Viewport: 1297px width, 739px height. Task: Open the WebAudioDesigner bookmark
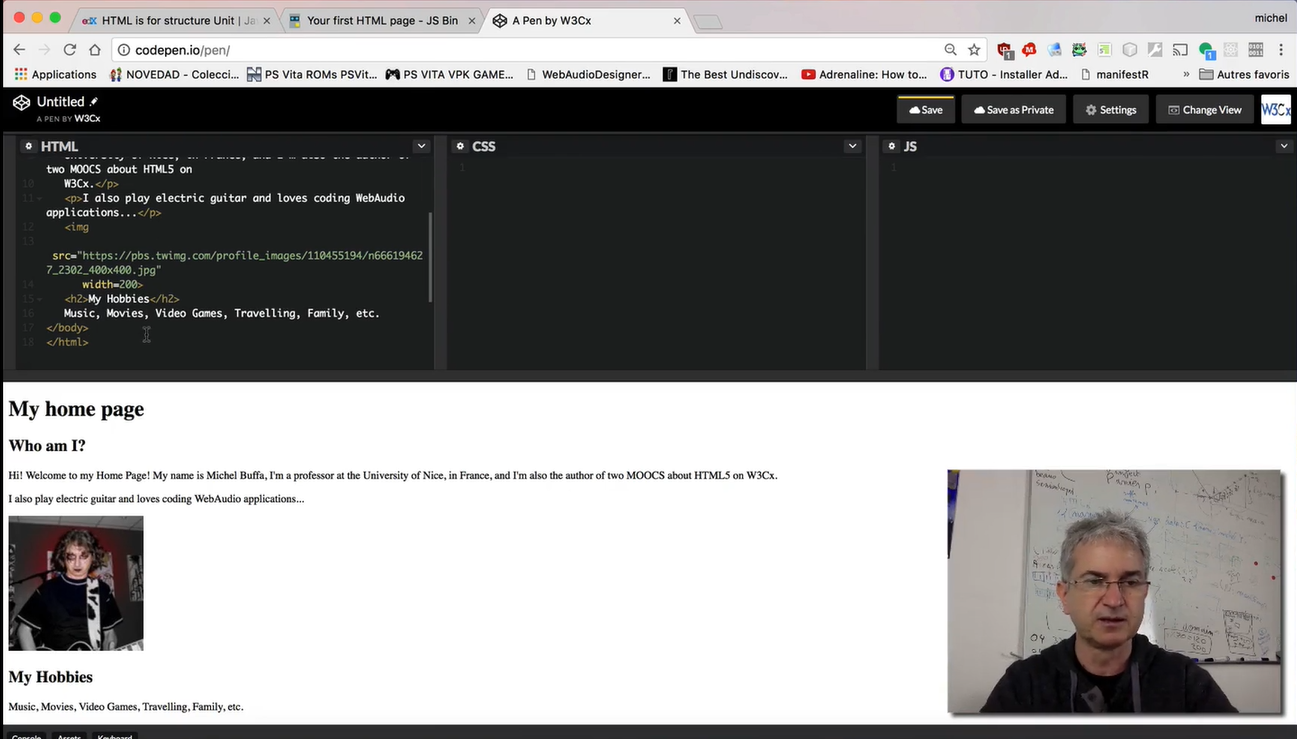587,74
